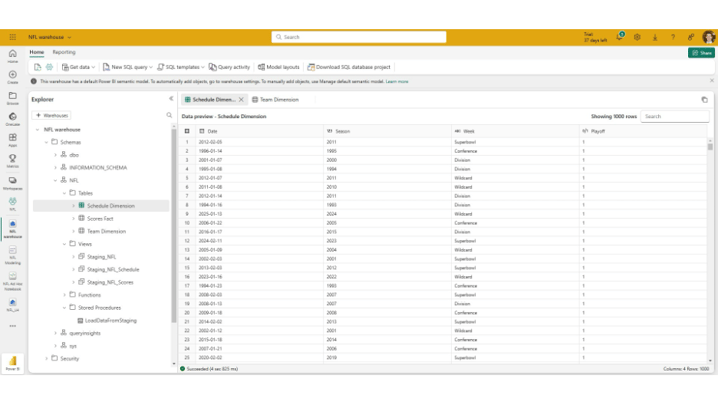Viewport: 718px width, 405px height.
Task: Open the New SQL query dropdown
Action: [128, 67]
